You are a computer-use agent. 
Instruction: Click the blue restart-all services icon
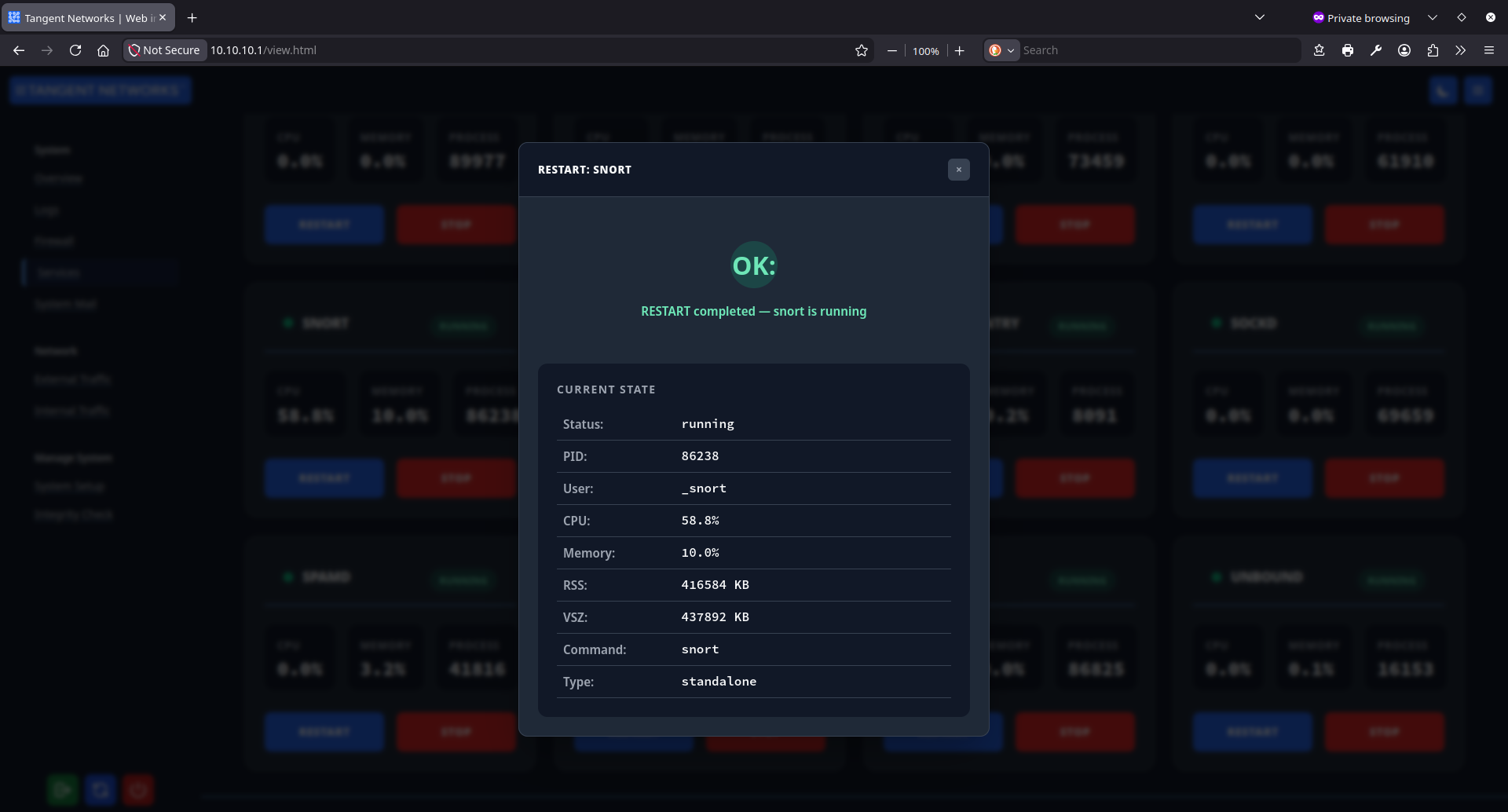pyautogui.click(x=101, y=789)
